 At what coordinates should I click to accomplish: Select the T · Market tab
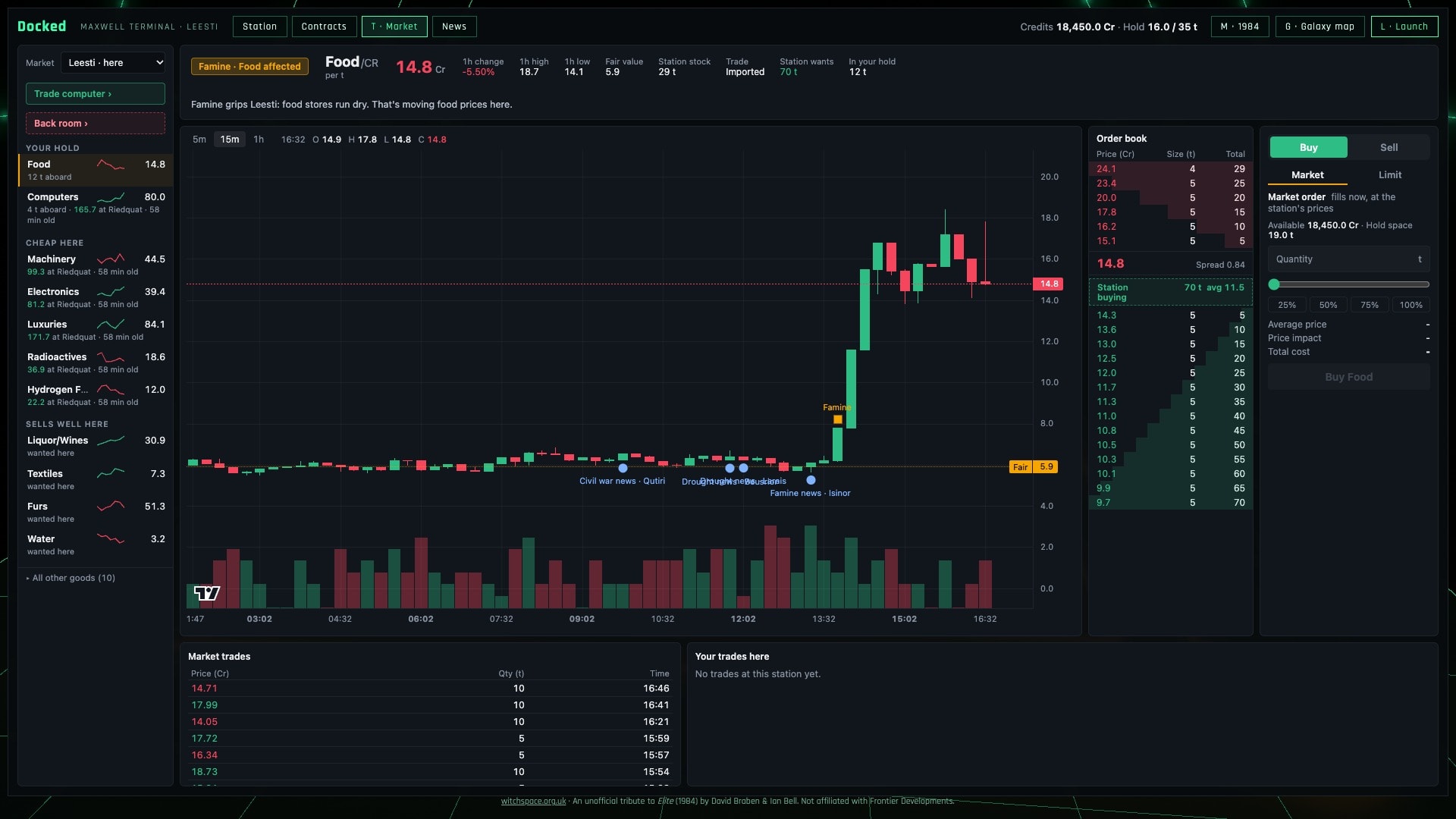pos(394,27)
